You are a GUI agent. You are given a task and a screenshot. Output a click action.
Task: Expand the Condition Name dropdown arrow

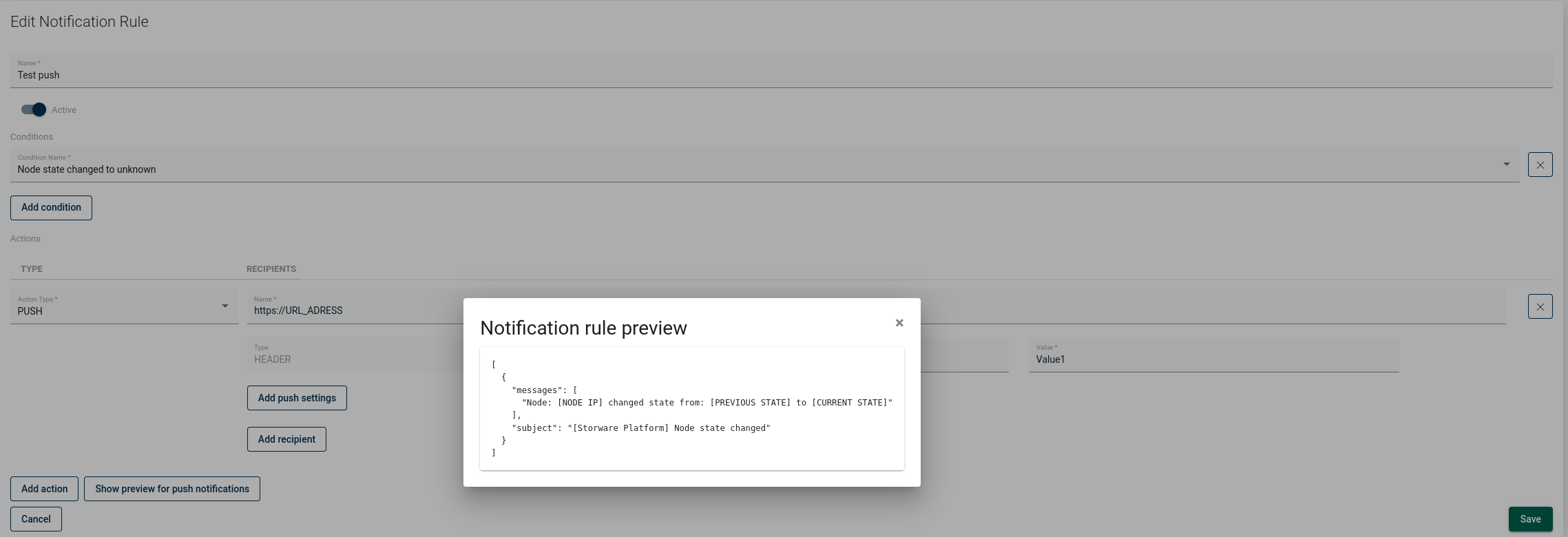1506,165
